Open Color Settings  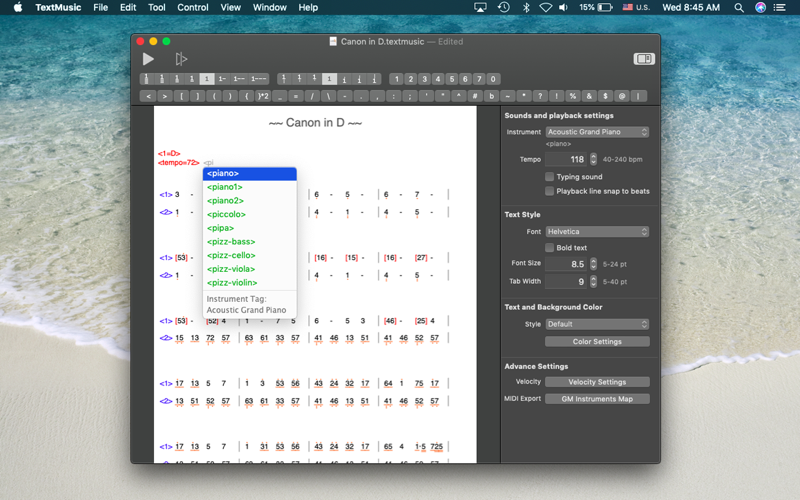(x=597, y=341)
